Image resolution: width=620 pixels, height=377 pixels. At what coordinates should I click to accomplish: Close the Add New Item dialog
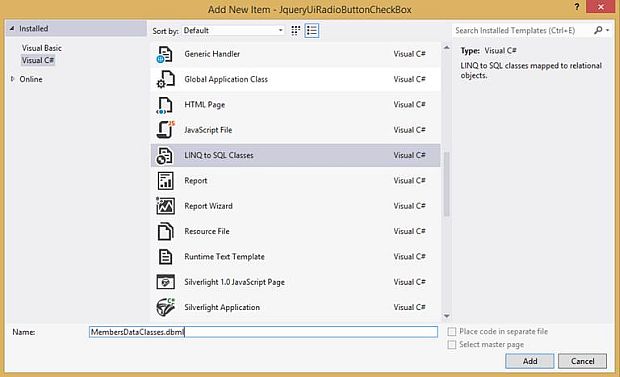point(600,7)
